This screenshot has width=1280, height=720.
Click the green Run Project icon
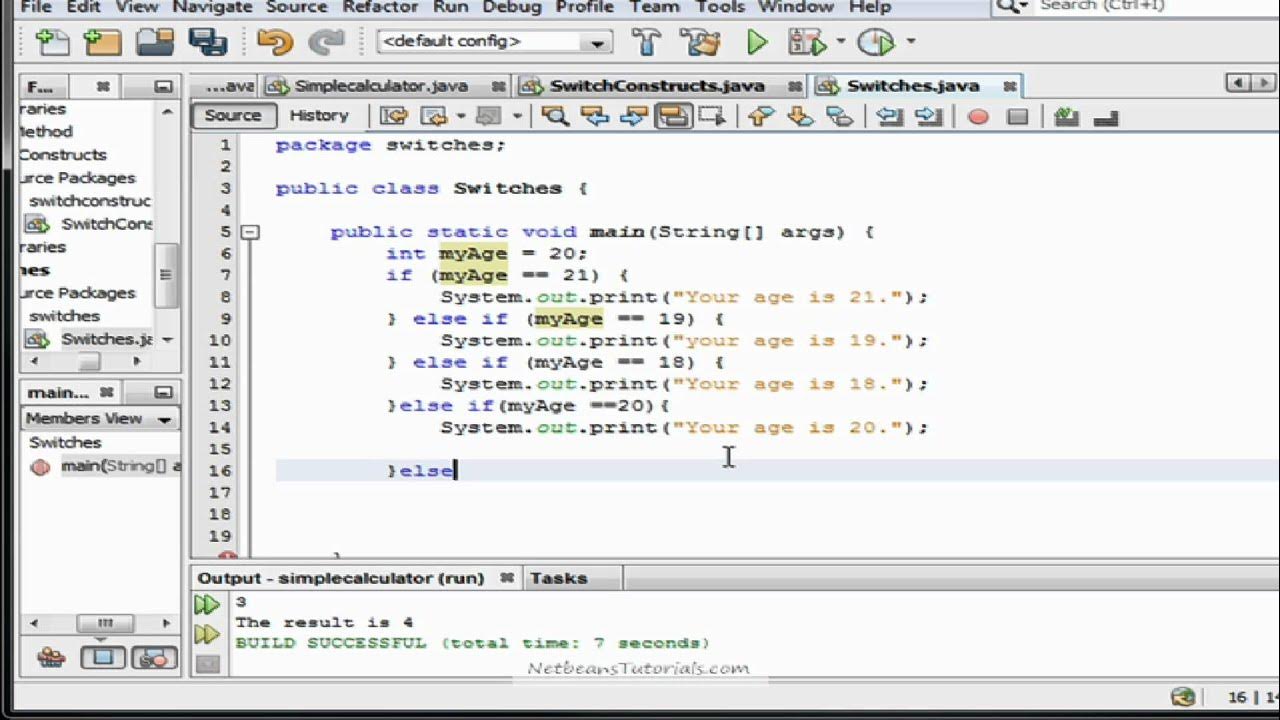pyautogui.click(x=757, y=42)
